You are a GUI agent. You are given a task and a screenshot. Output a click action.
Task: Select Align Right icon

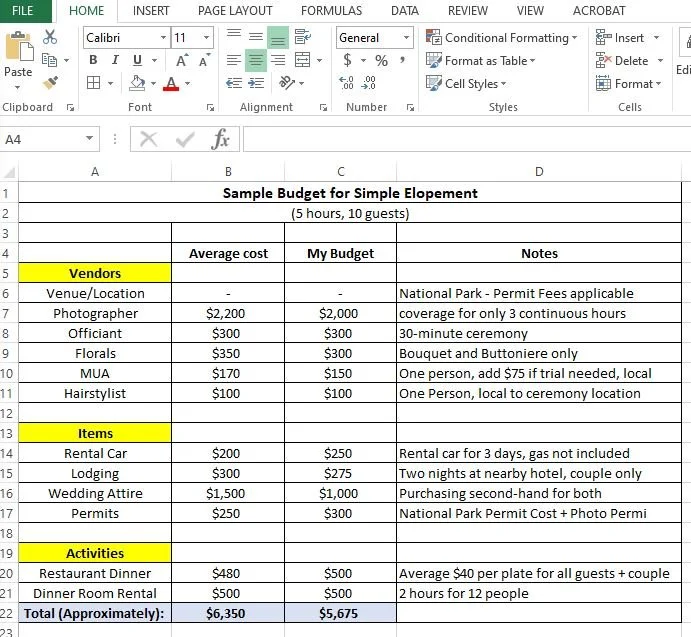coord(278,60)
